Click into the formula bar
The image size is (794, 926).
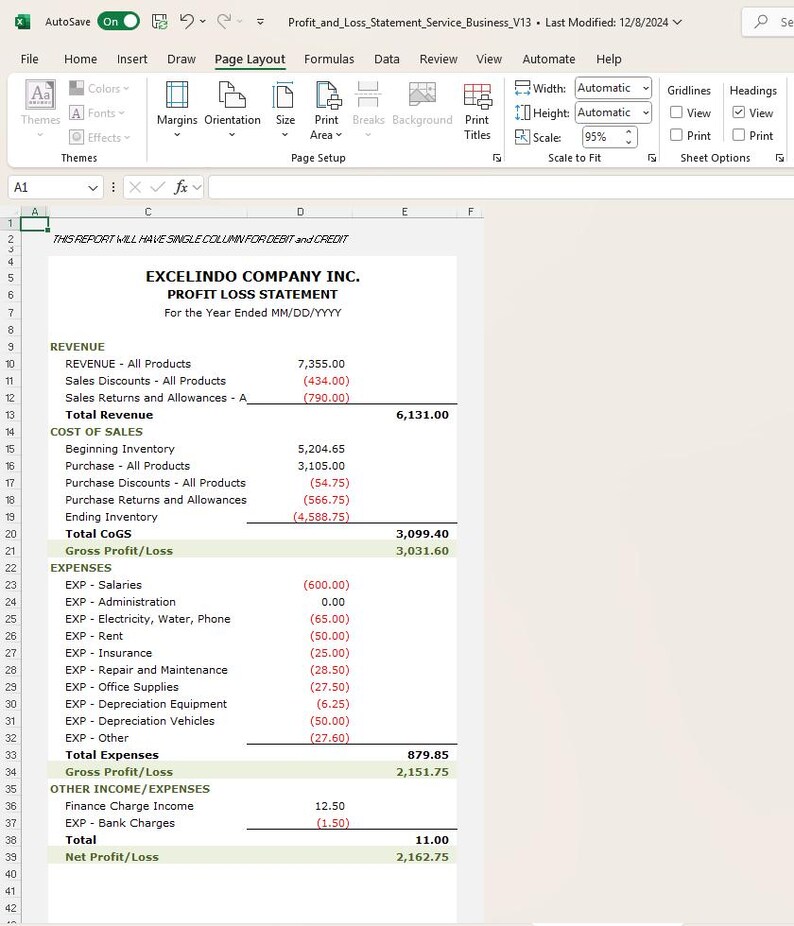[x=501, y=187]
